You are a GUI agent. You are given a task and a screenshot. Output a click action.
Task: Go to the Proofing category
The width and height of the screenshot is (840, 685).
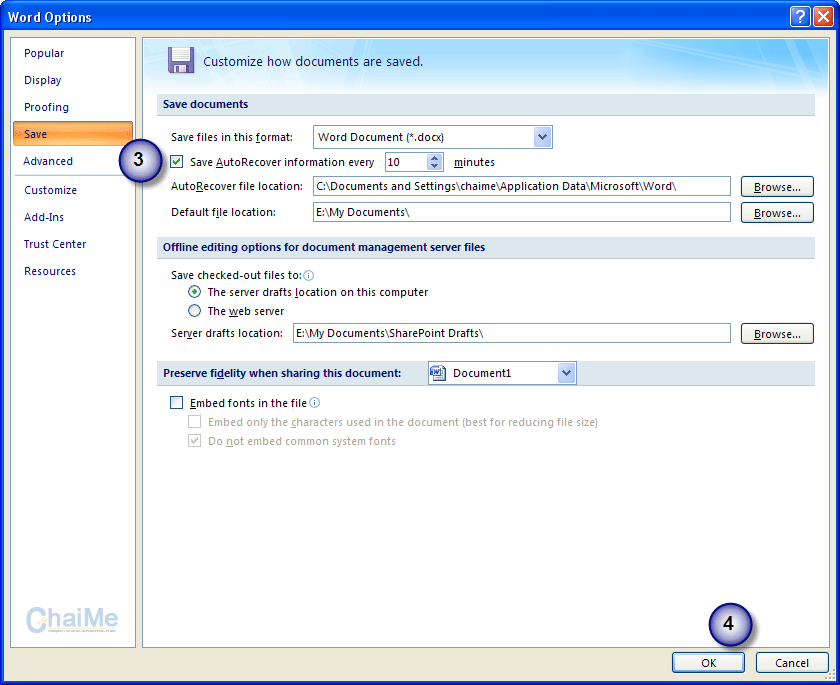pyautogui.click(x=47, y=107)
